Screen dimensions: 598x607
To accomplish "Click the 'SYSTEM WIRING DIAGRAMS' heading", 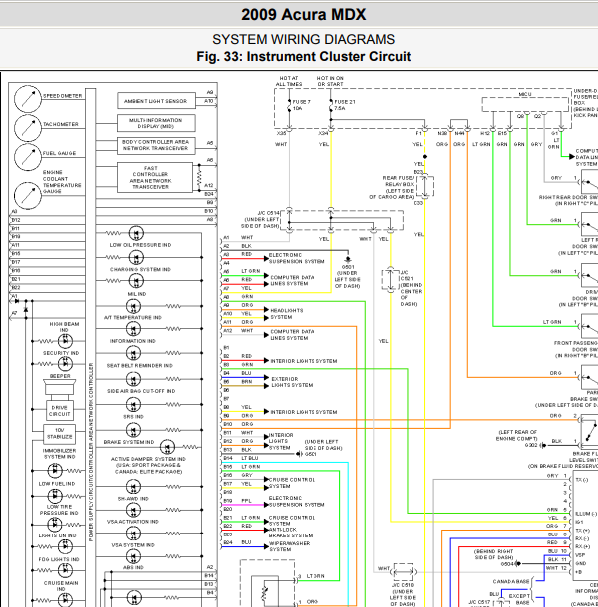I will [x=303, y=39].
